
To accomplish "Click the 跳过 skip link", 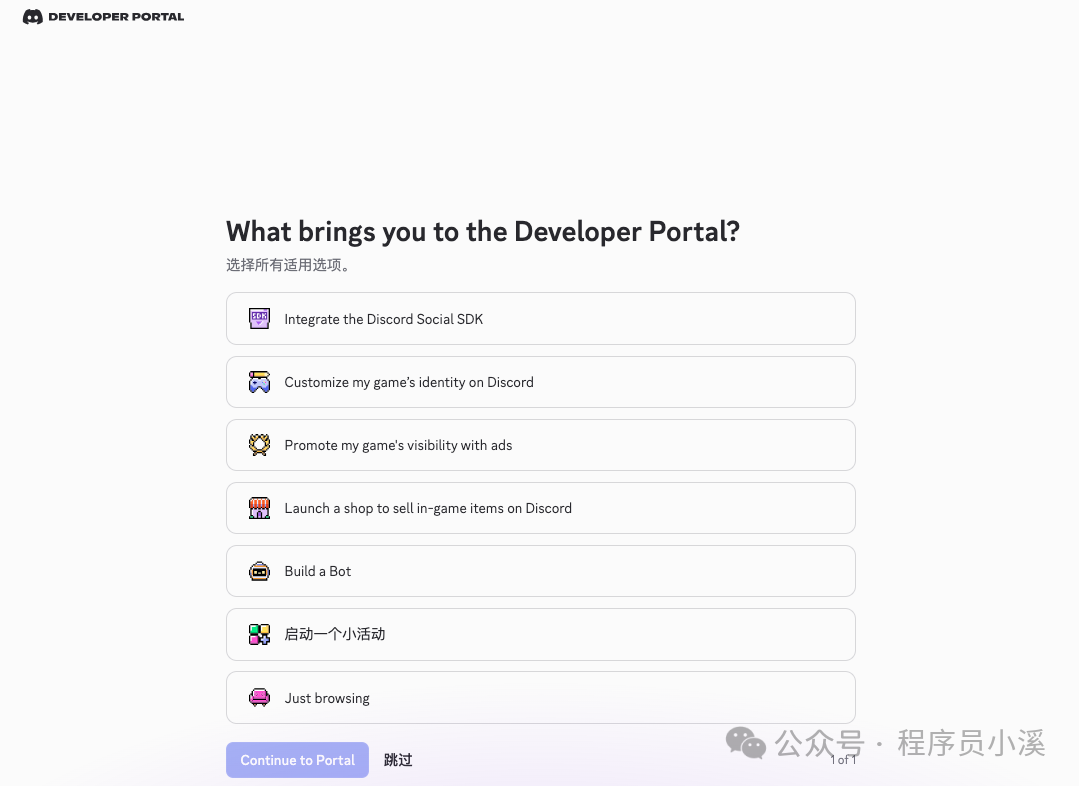I will 398,760.
